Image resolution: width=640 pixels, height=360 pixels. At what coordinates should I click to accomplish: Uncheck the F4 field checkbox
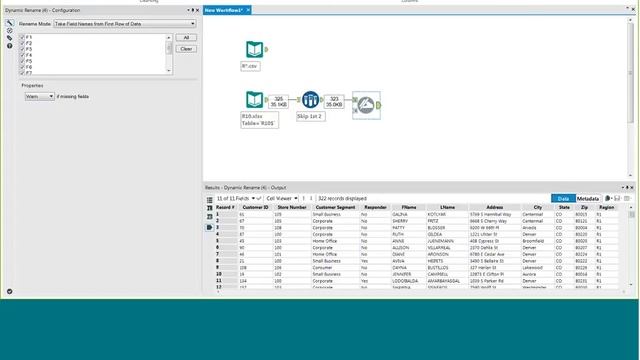pyautogui.click(x=22, y=55)
